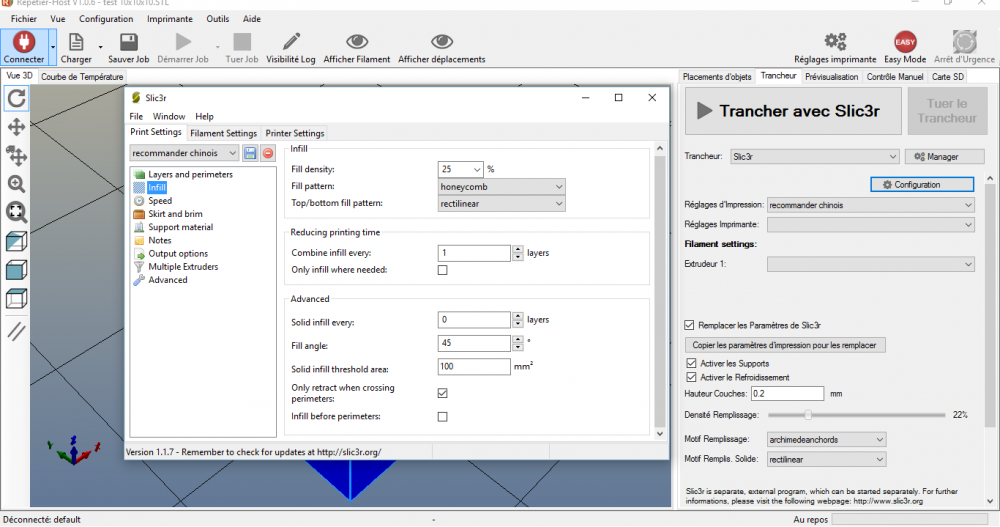Toggle Activer le Refroidissement checkbox
Image resolution: width=1000 pixels, height=527 pixels.
point(691,377)
